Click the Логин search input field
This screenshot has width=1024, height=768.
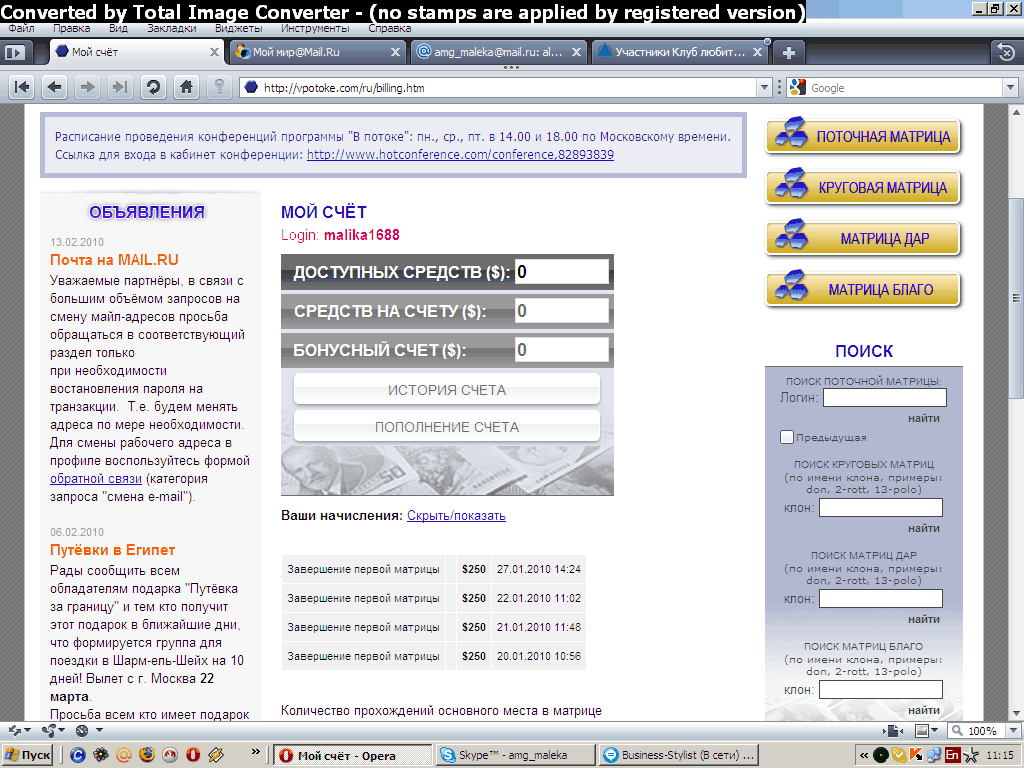pos(884,397)
